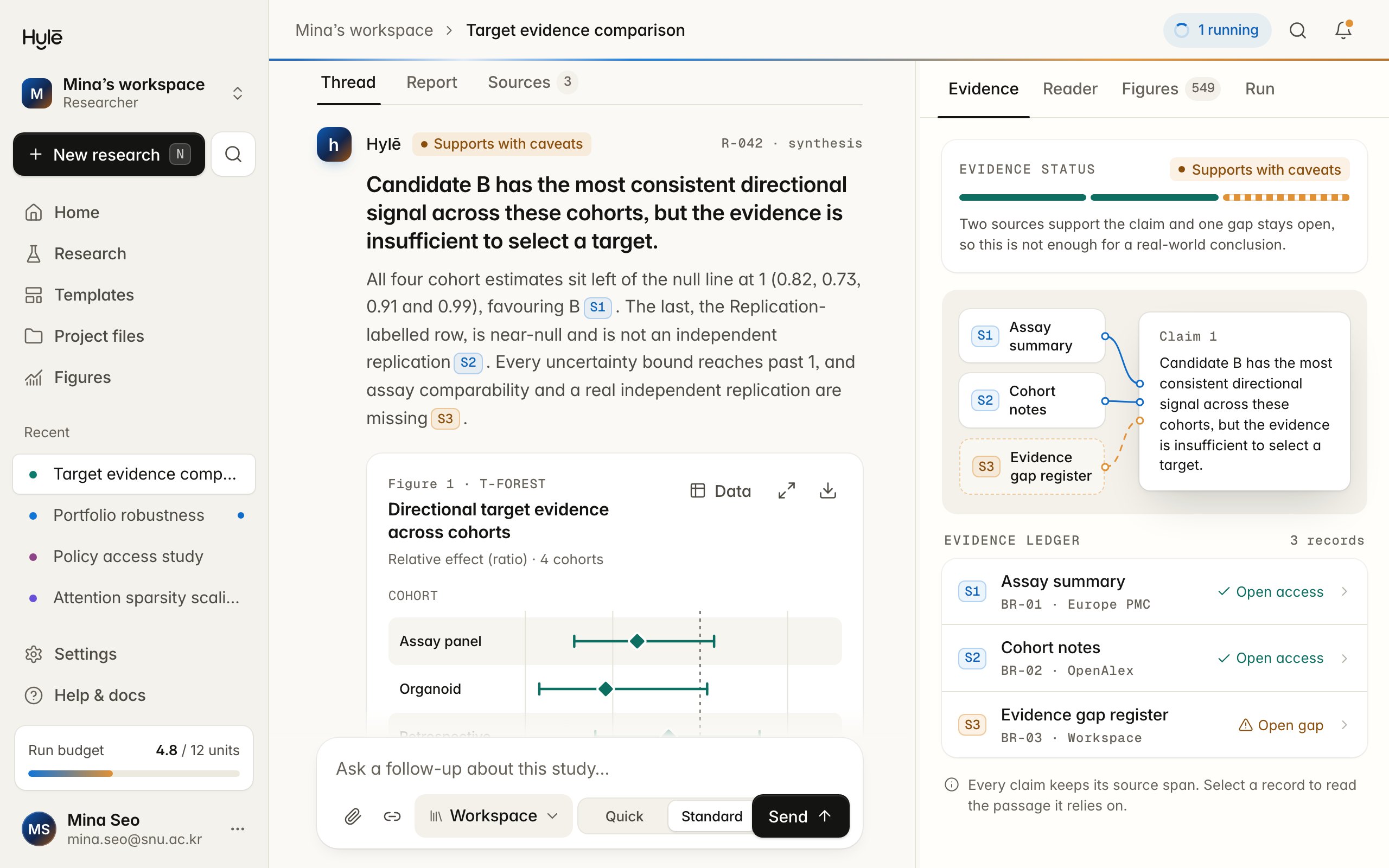Select Standard run mode

(x=712, y=816)
